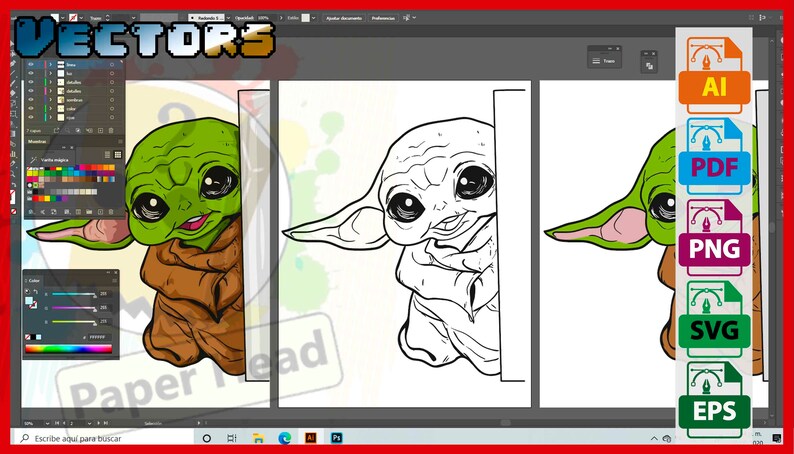Click the collect for export icon
The width and height of the screenshot is (794, 454).
click(x=56, y=130)
